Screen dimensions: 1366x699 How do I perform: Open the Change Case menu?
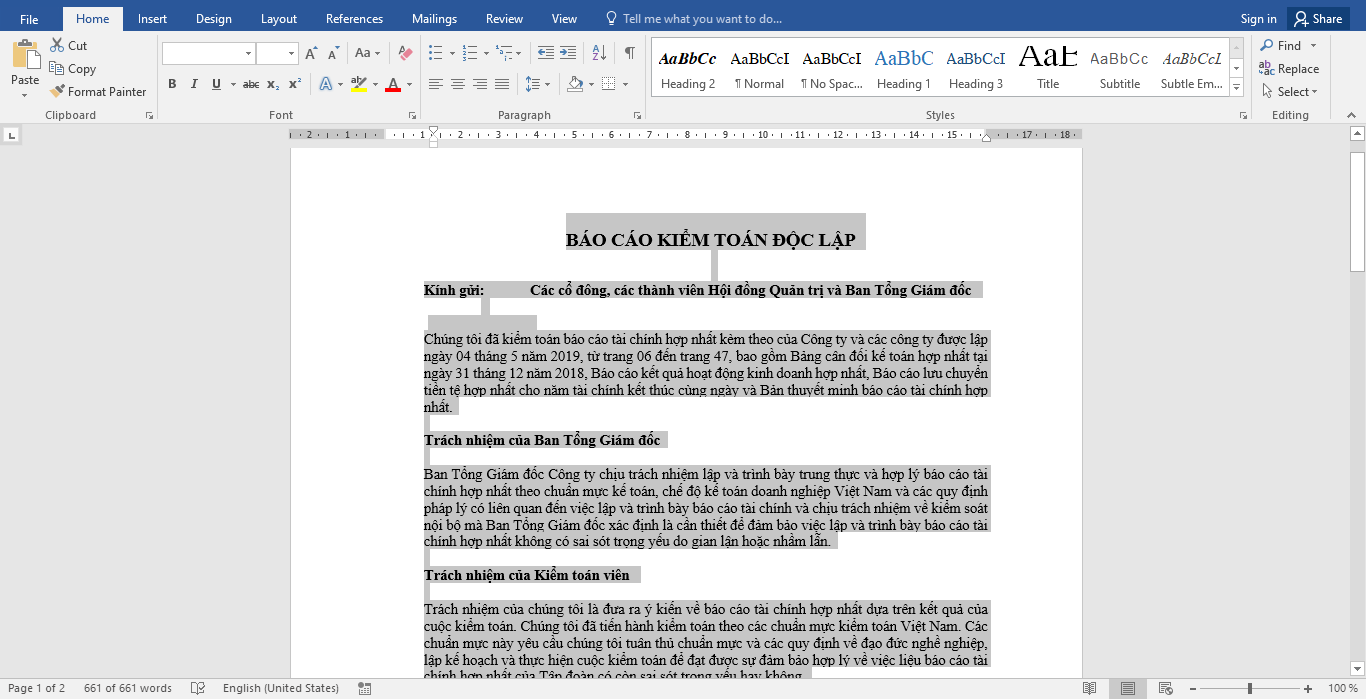click(x=367, y=53)
